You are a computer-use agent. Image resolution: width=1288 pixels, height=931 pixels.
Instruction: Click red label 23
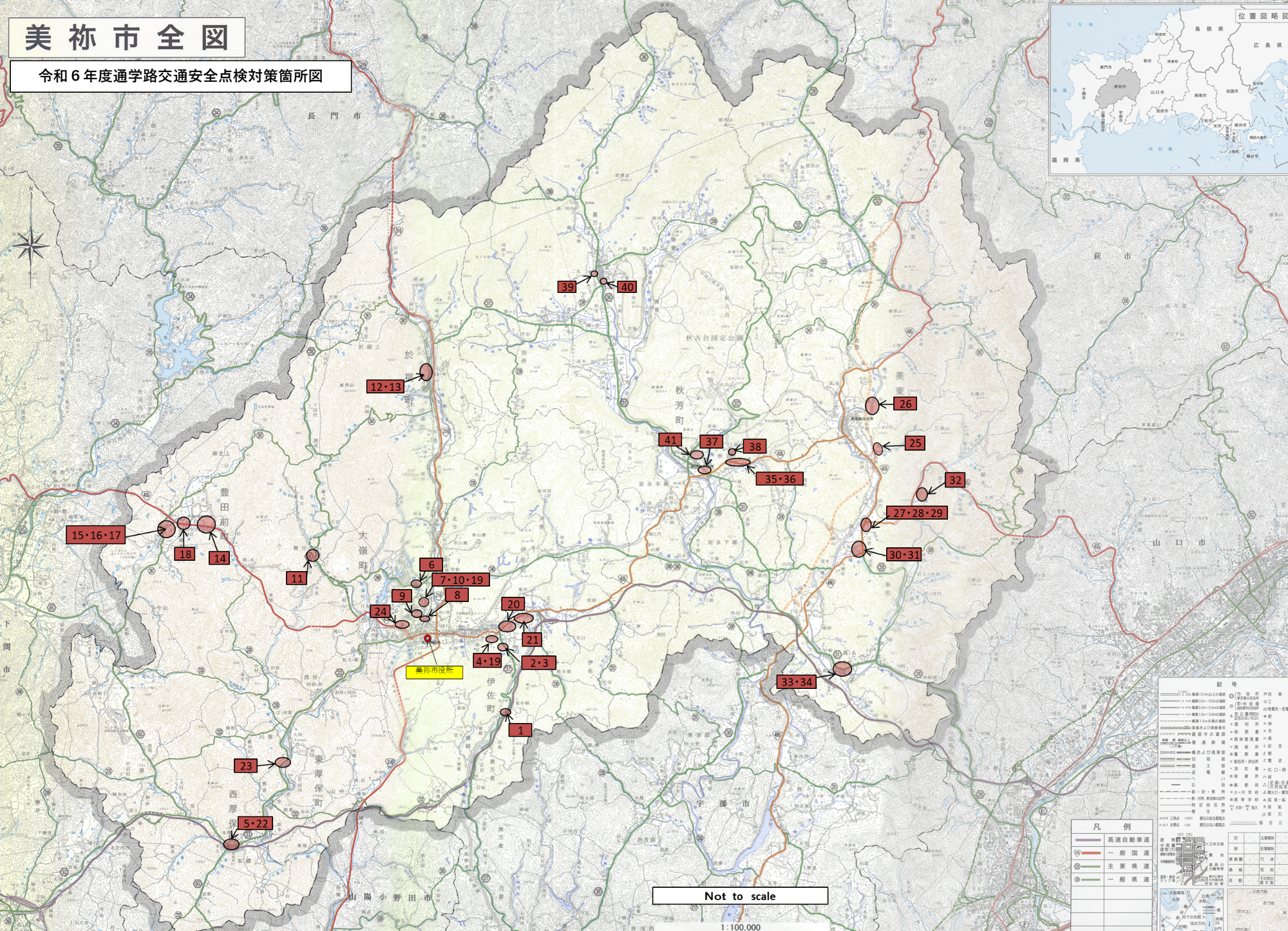point(246,766)
